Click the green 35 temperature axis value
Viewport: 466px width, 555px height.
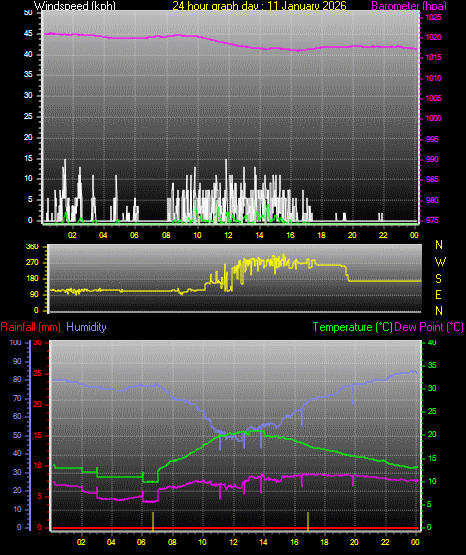tap(432, 365)
